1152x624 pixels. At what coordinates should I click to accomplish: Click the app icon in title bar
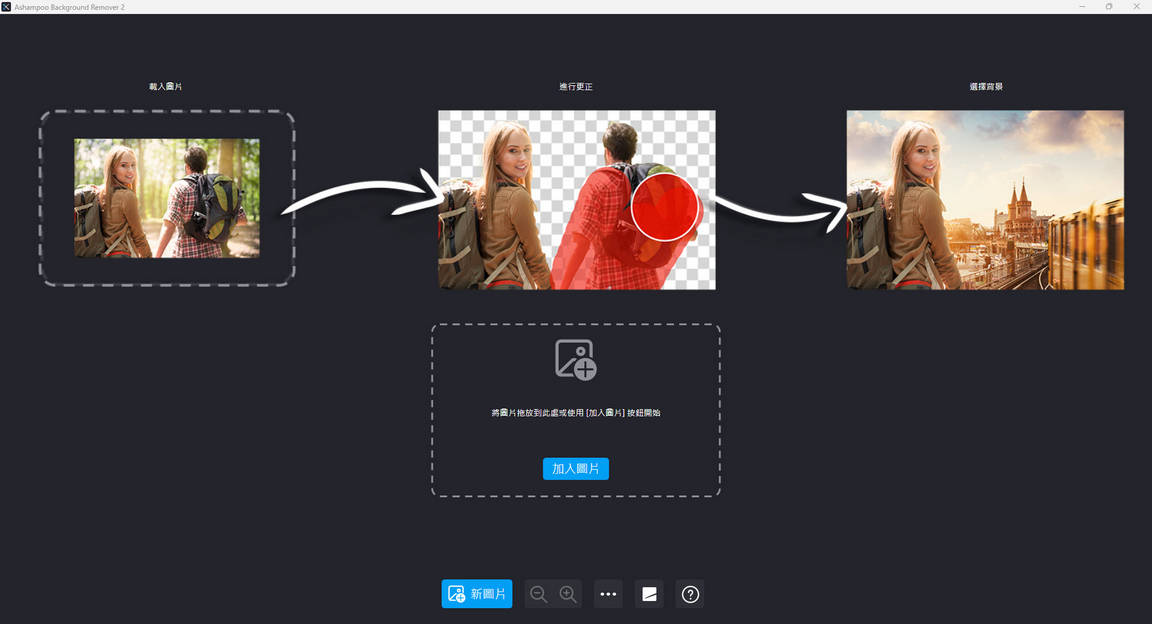point(7,7)
